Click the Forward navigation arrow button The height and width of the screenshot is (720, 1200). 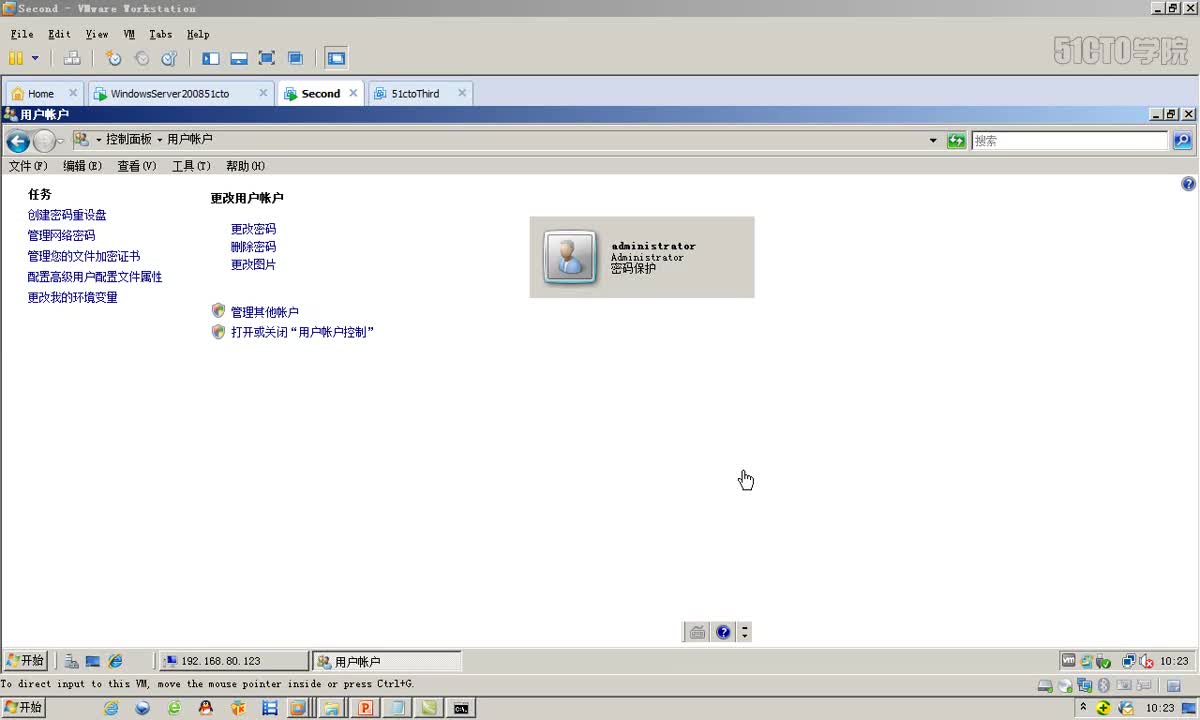pyautogui.click(x=44, y=141)
